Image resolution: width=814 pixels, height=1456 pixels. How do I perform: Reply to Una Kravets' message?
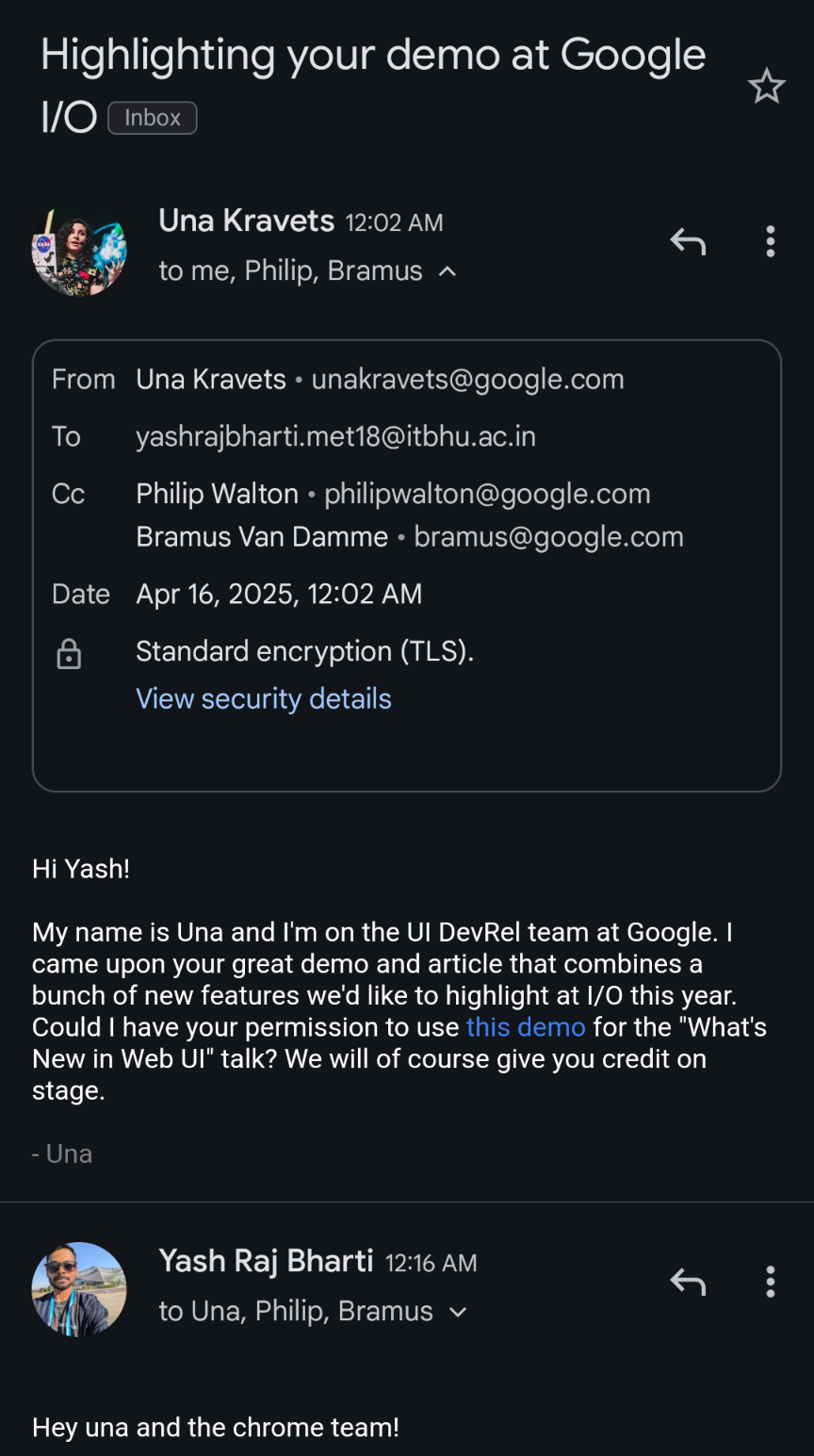[x=688, y=242]
